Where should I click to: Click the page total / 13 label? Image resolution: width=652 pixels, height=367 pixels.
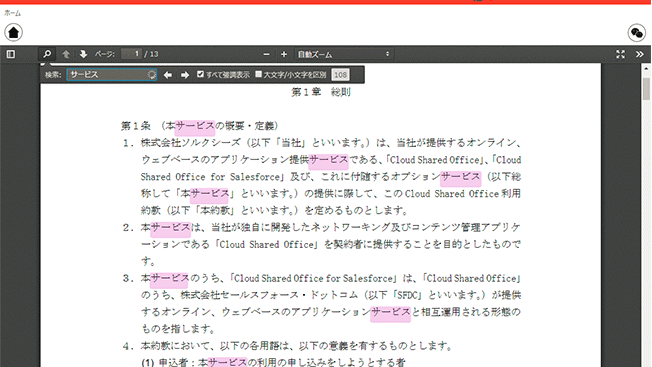(x=151, y=54)
